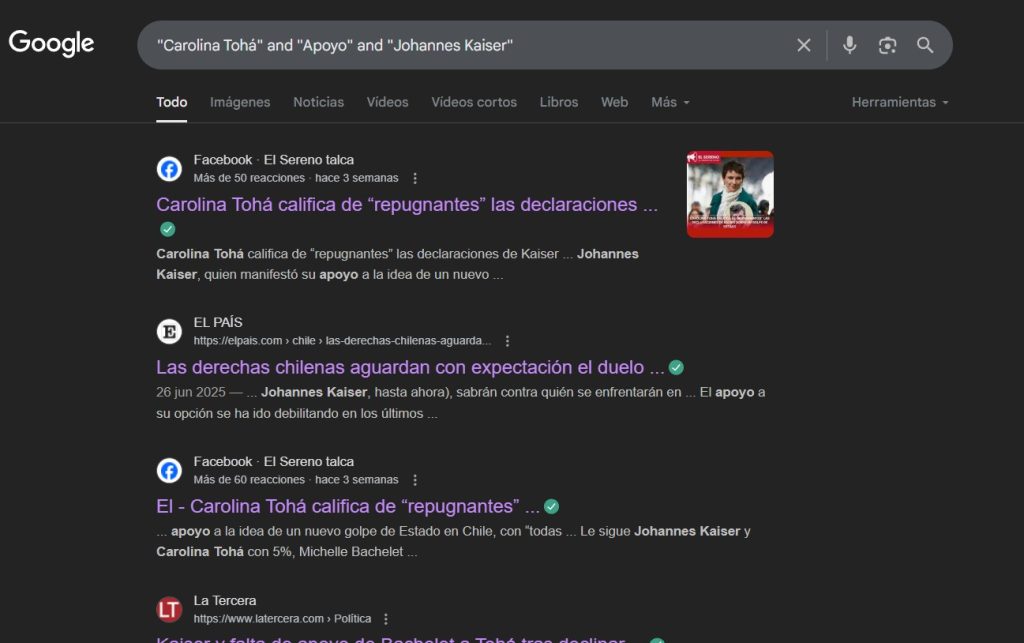Screen dimensions: 1024x643
Task: Open the Herramientas dropdown
Action: tap(900, 102)
